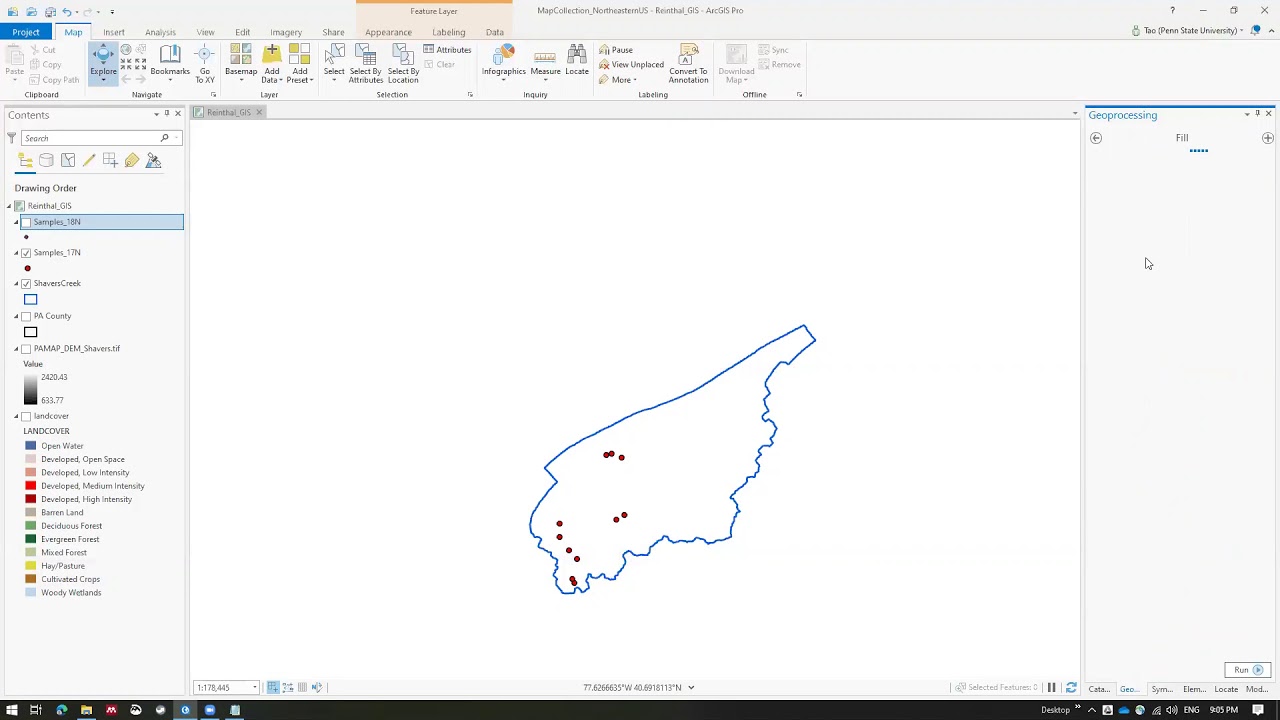Click Convert To Annotation

coord(688,64)
